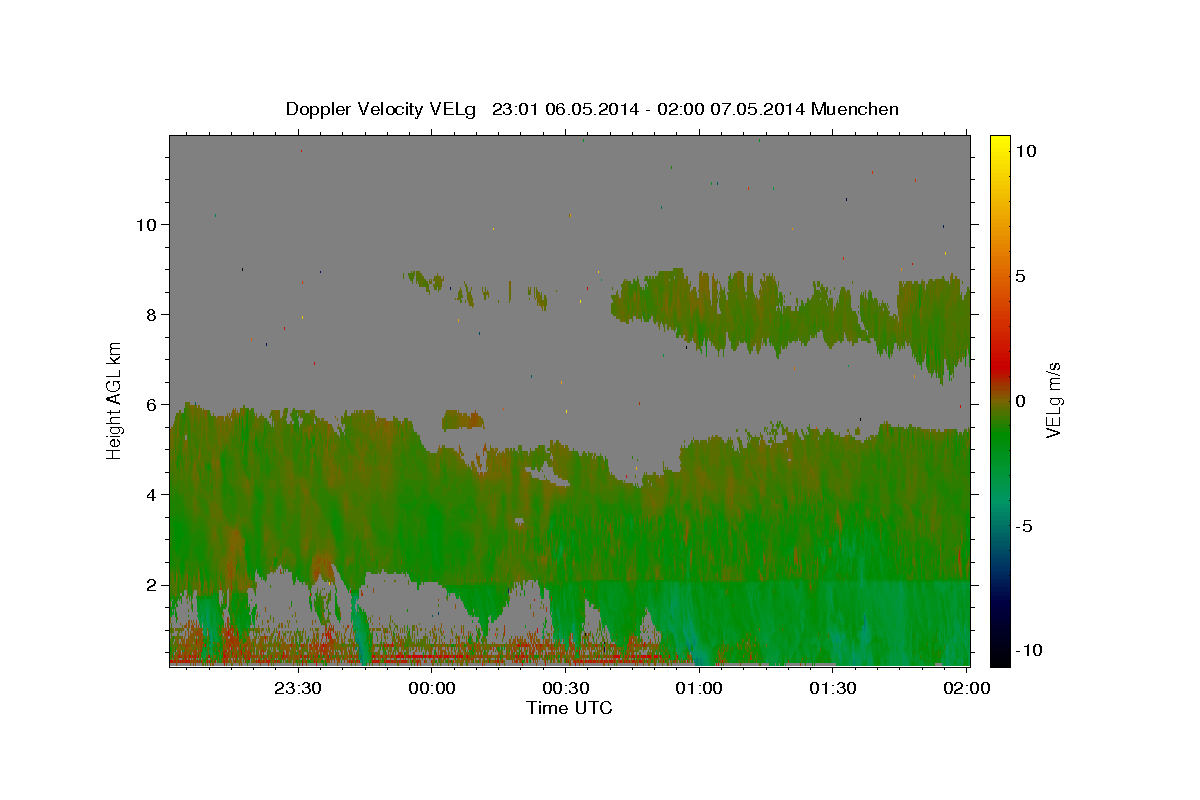The height and width of the screenshot is (800, 1200).
Task: Click the 'VELg m/s' colorbar title
Action: coord(1054,400)
